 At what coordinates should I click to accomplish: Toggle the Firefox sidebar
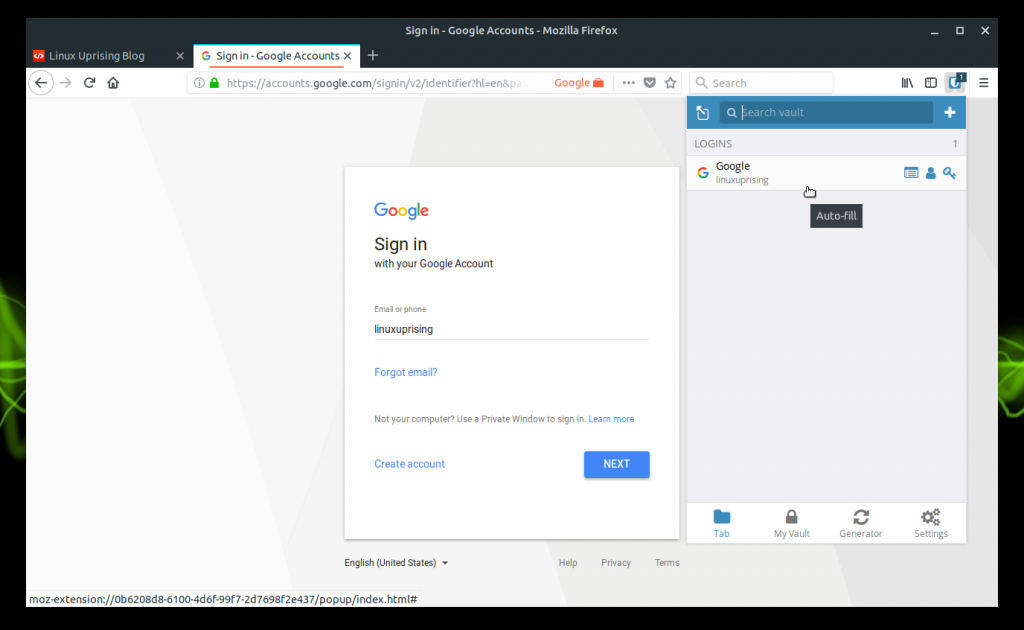[930, 82]
